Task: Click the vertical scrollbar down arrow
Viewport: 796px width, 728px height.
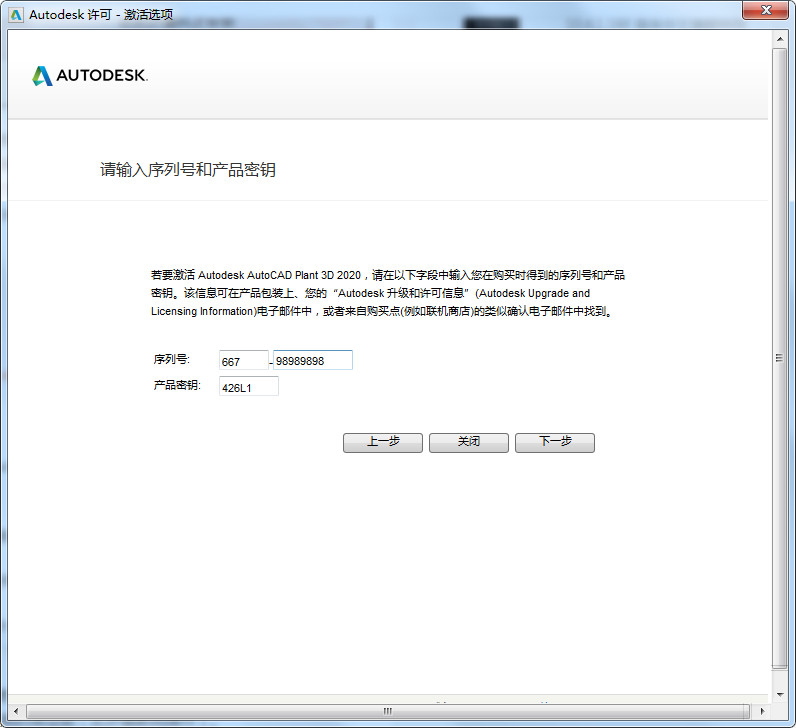Action: click(780, 694)
